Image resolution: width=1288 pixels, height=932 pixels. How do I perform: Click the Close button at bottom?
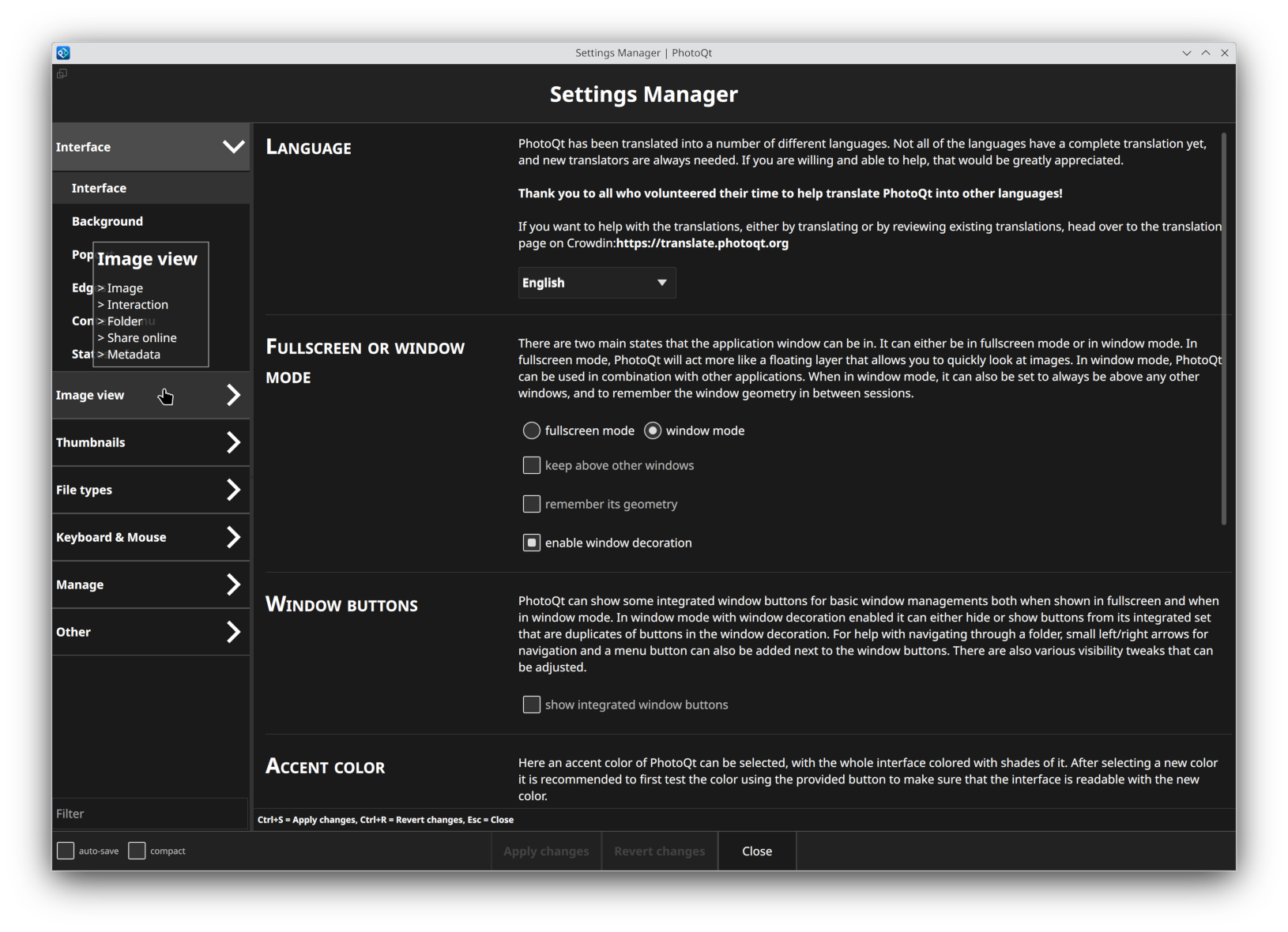[x=756, y=851]
